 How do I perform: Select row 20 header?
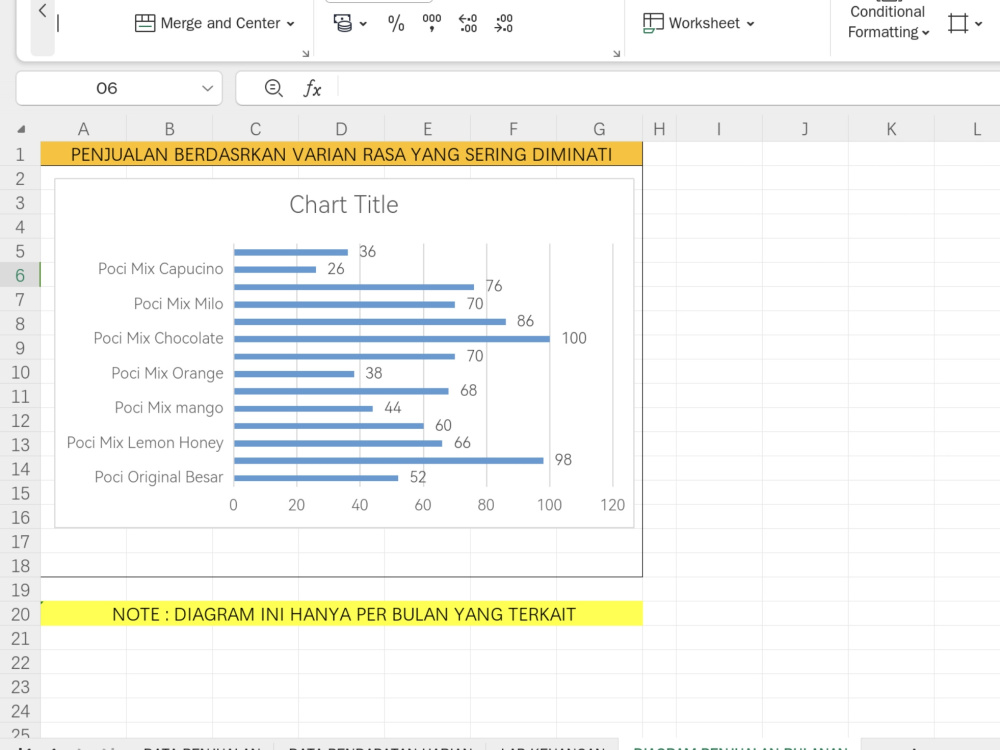coord(20,614)
